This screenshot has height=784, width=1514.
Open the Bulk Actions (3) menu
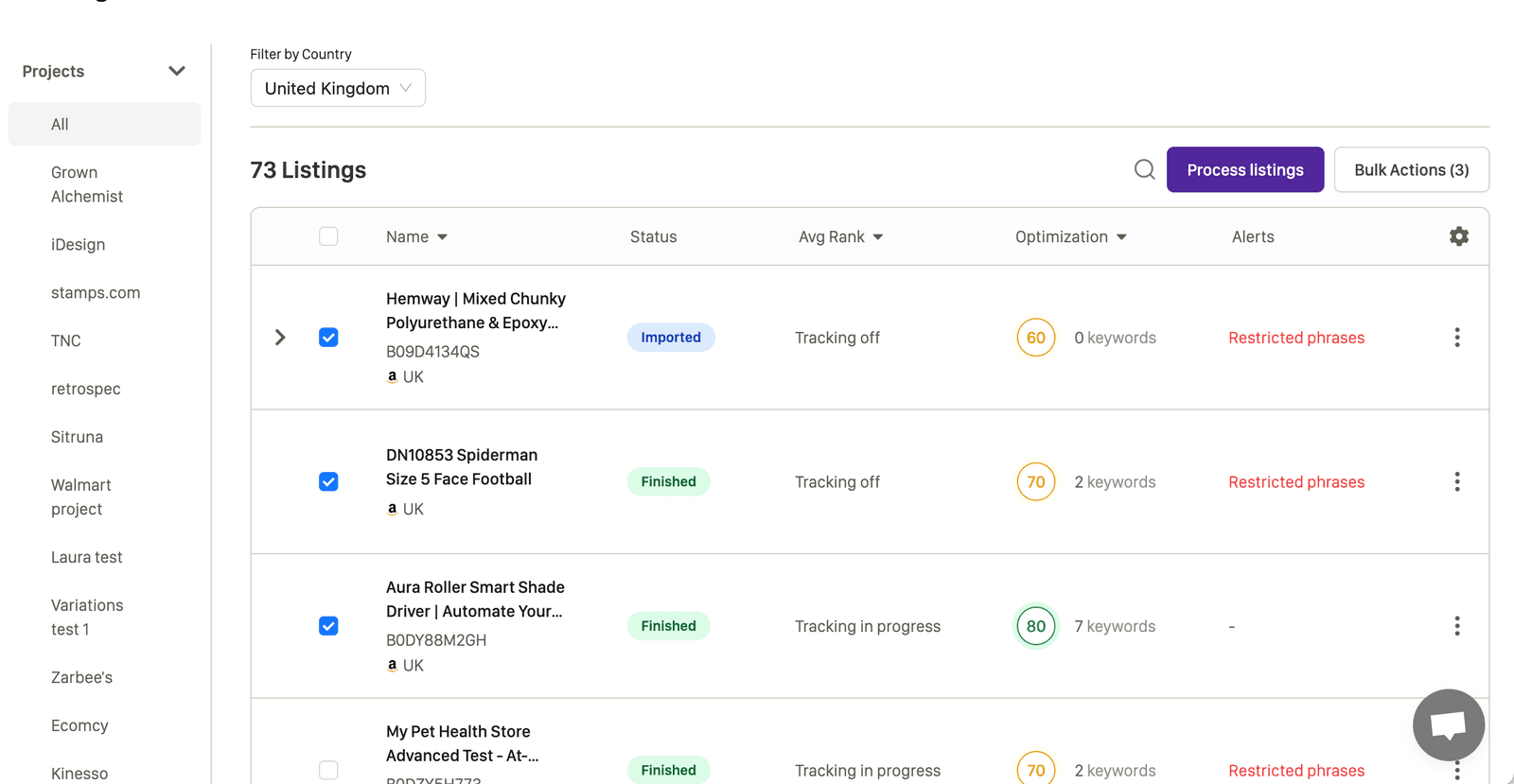pos(1411,169)
